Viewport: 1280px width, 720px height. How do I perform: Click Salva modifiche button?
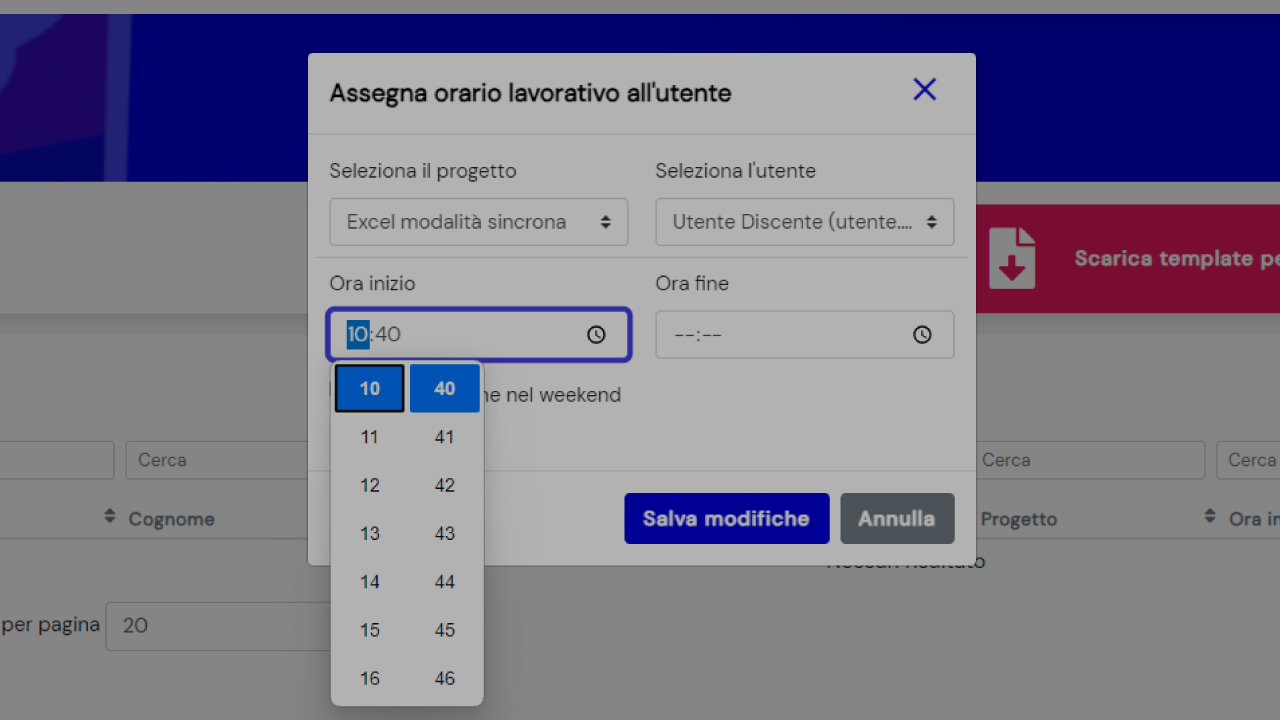pos(726,518)
